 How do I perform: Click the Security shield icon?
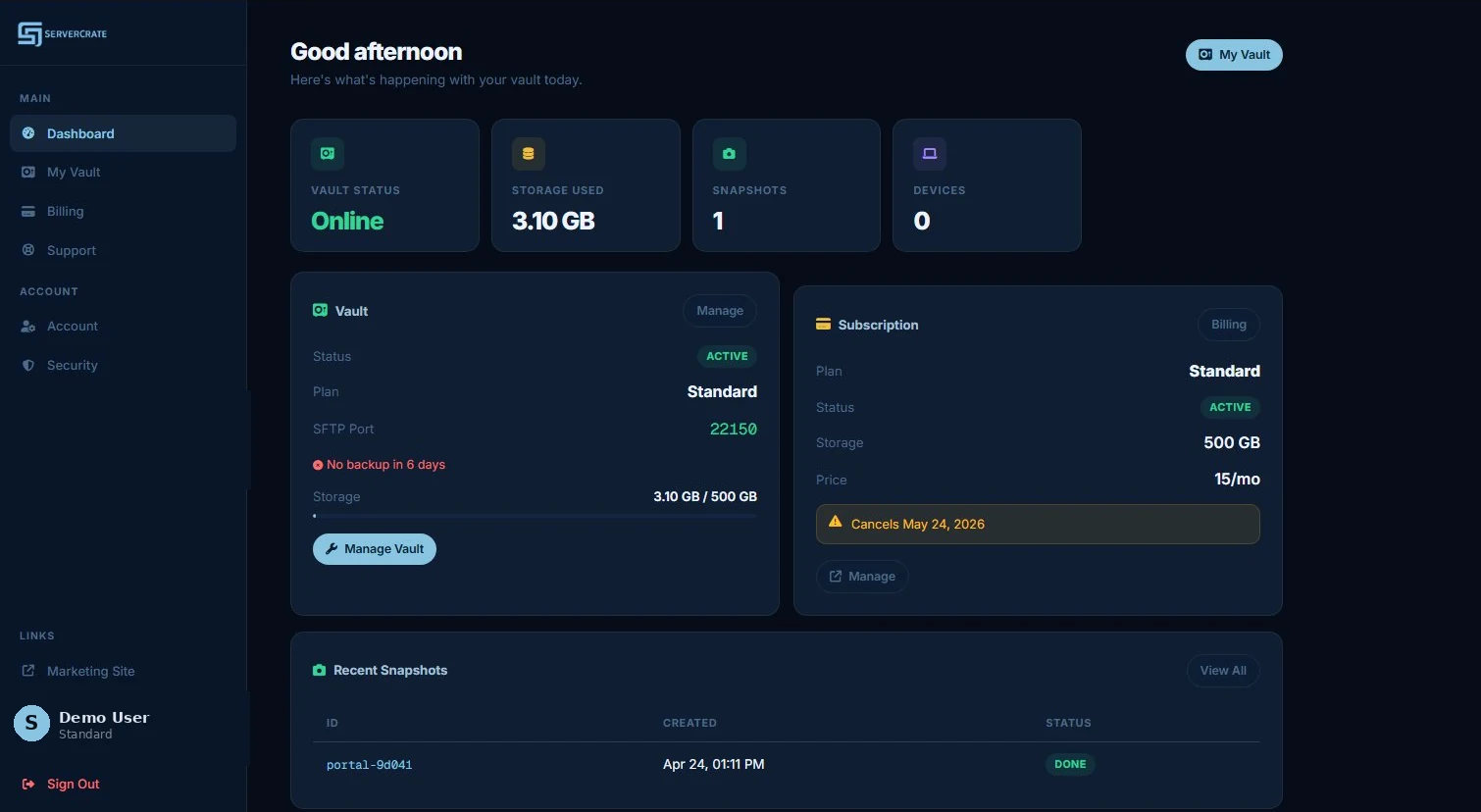(x=28, y=365)
